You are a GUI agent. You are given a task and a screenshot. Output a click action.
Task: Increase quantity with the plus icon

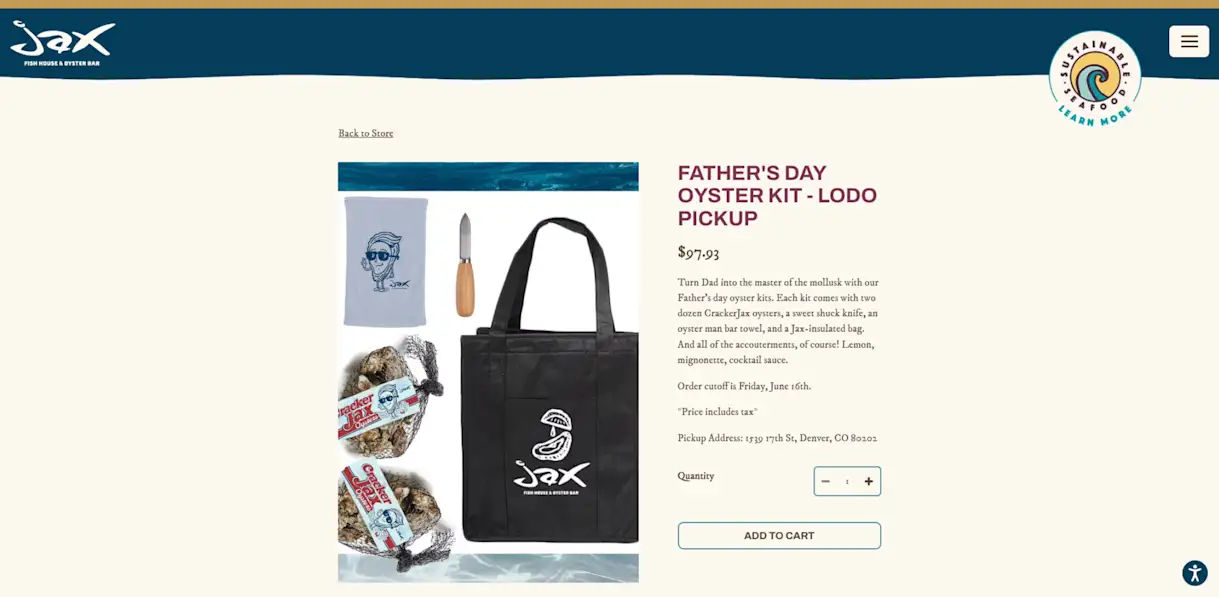click(869, 481)
